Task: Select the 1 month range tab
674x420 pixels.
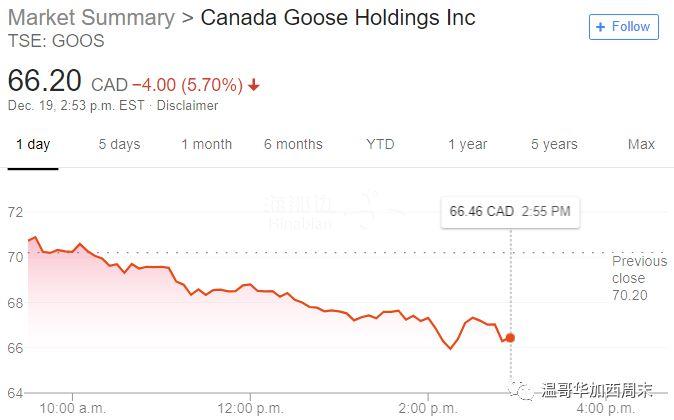Action: pos(206,144)
